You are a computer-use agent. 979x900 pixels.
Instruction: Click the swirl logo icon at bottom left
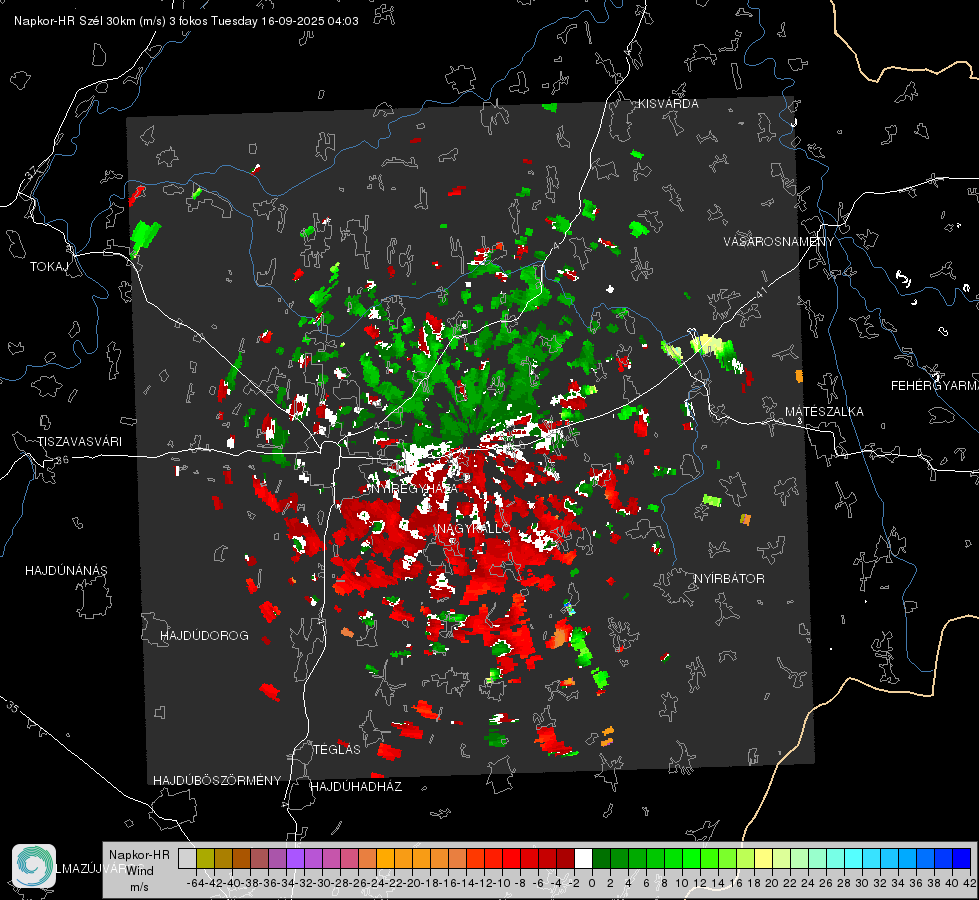coord(34,866)
